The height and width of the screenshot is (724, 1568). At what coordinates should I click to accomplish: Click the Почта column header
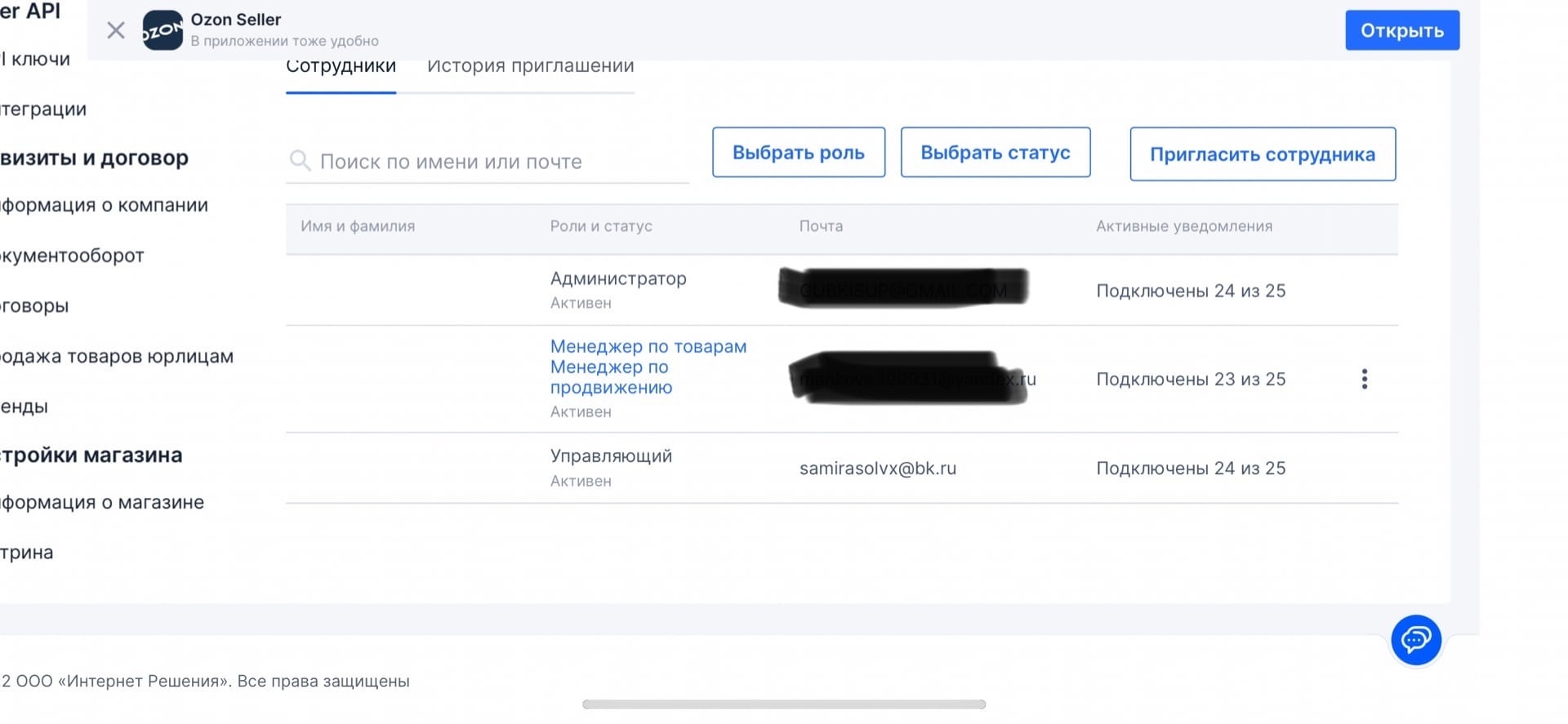[x=821, y=226]
